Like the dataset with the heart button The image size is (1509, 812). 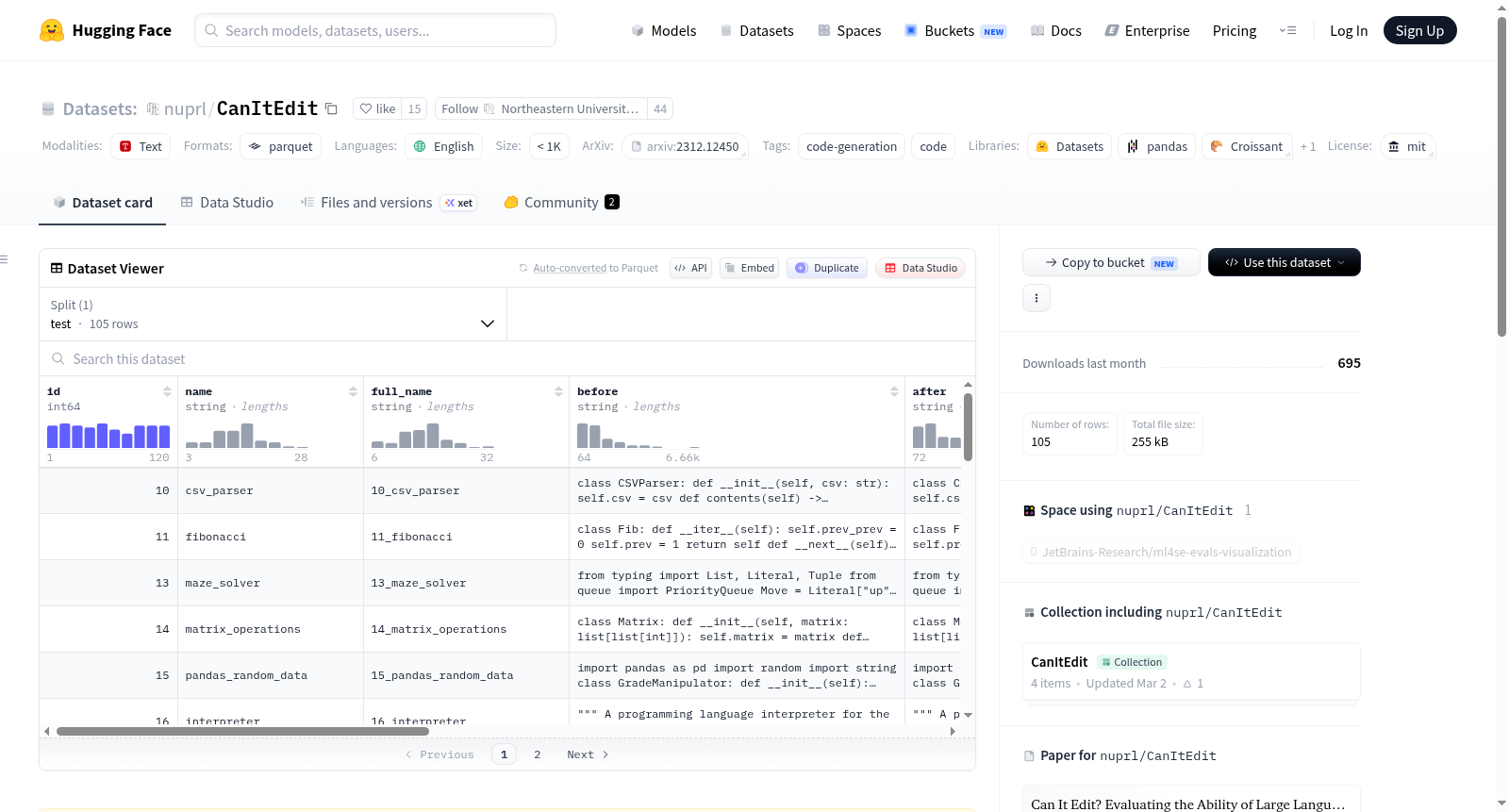[x=377, y=108]
